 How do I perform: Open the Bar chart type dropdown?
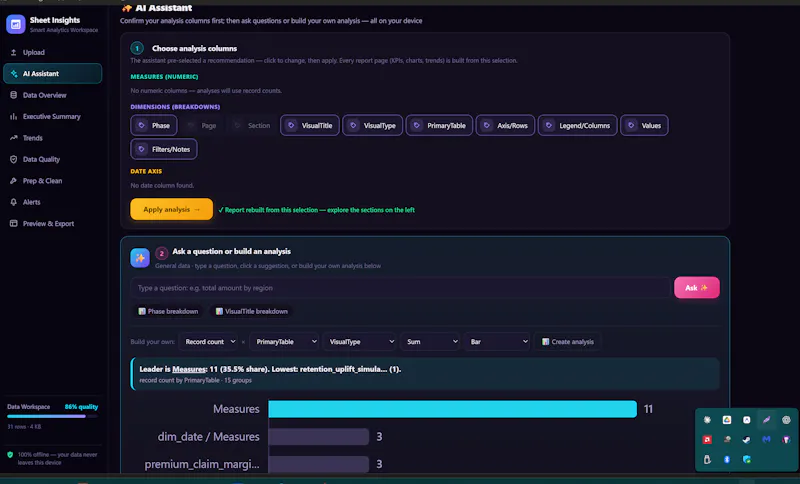498,342
